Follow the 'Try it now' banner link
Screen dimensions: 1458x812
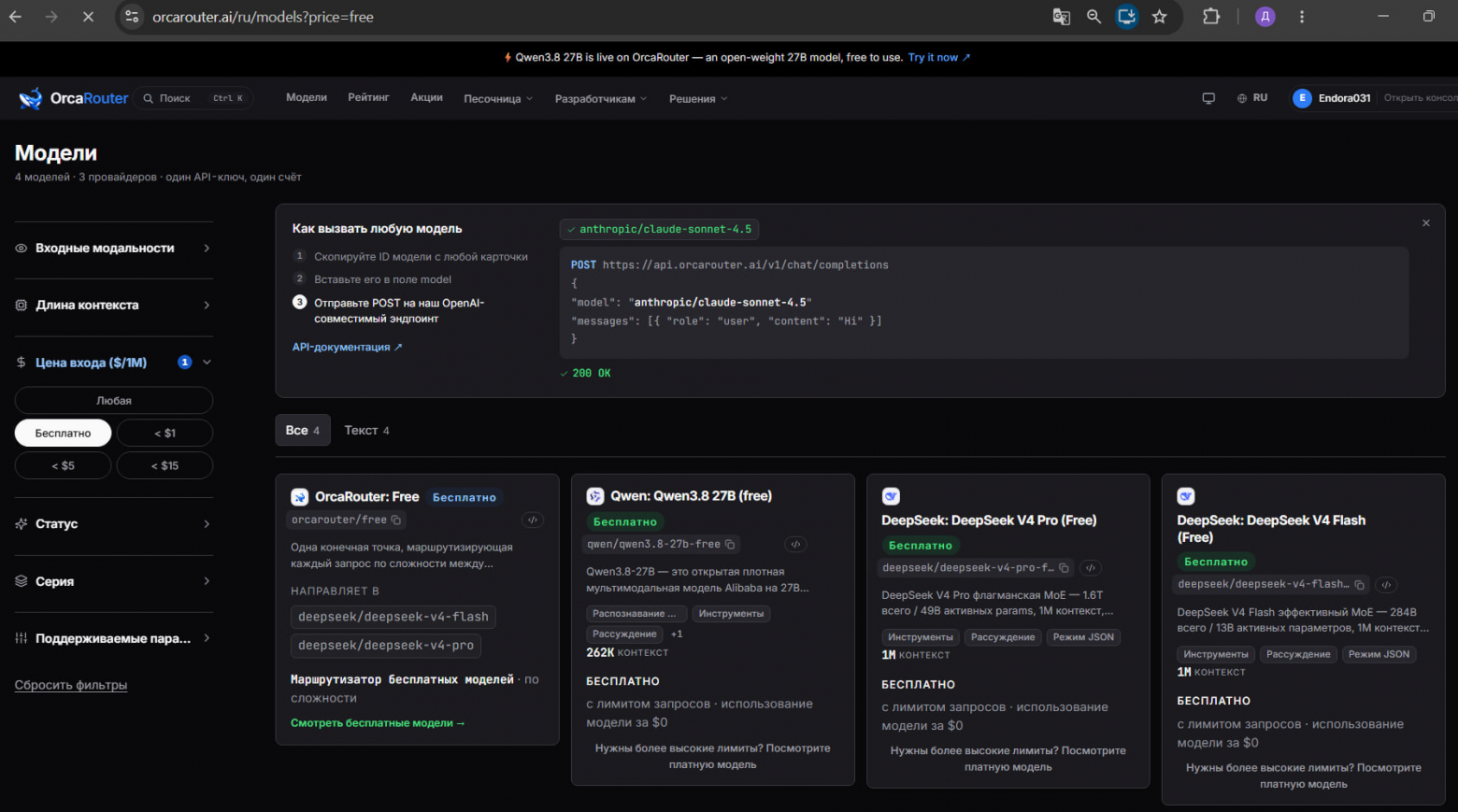(x=939, y=58)
